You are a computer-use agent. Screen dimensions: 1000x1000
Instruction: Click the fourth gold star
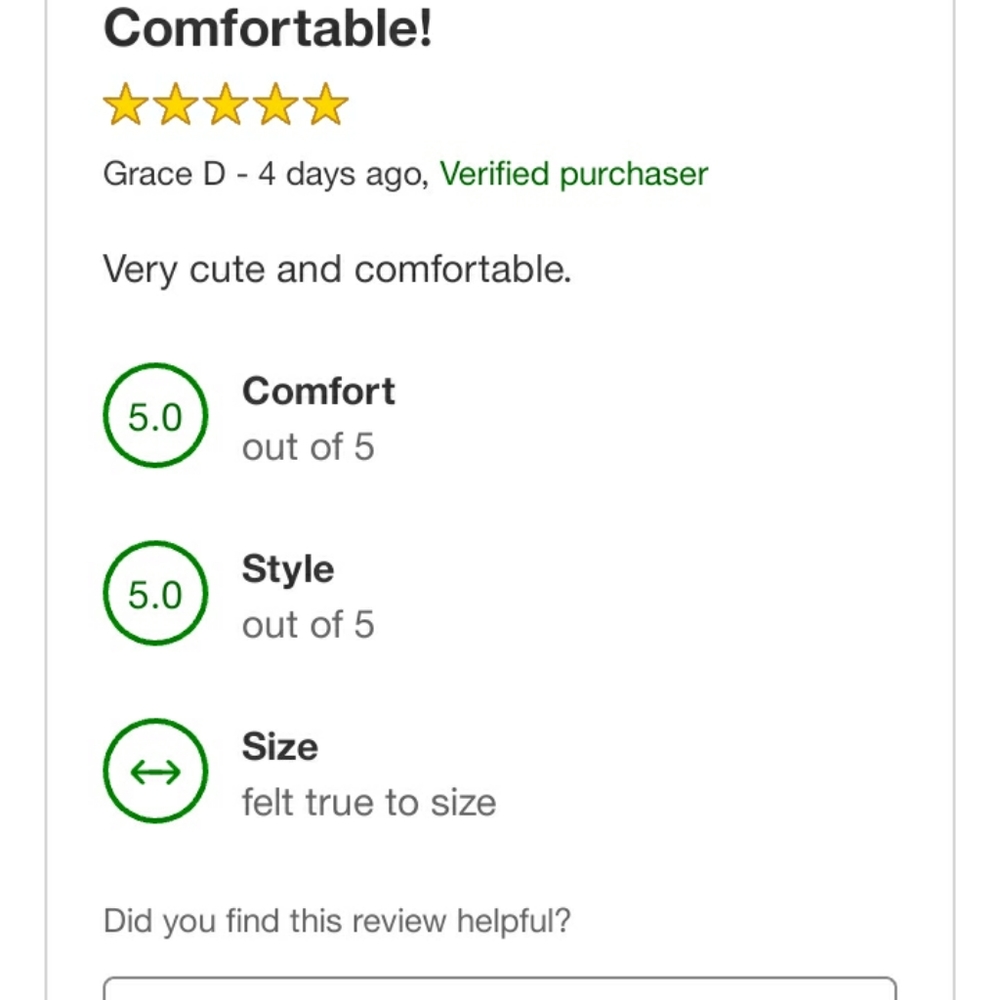tap(276, 104)
